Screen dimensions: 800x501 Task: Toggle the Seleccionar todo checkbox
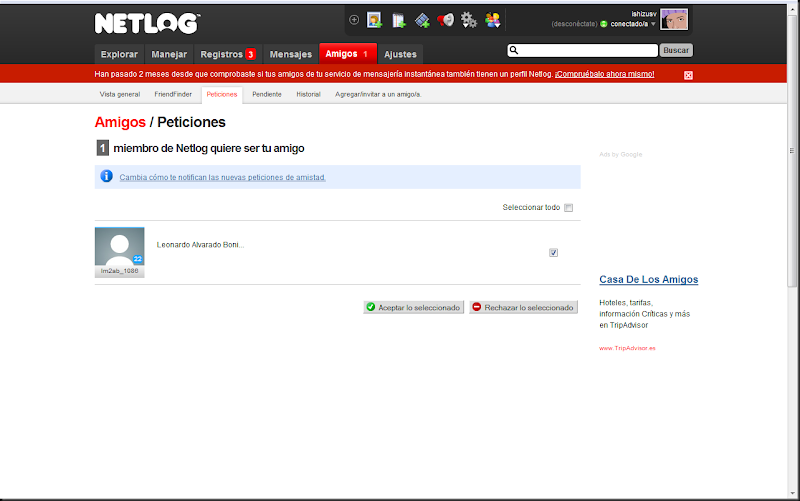click(x=568, y=208)
